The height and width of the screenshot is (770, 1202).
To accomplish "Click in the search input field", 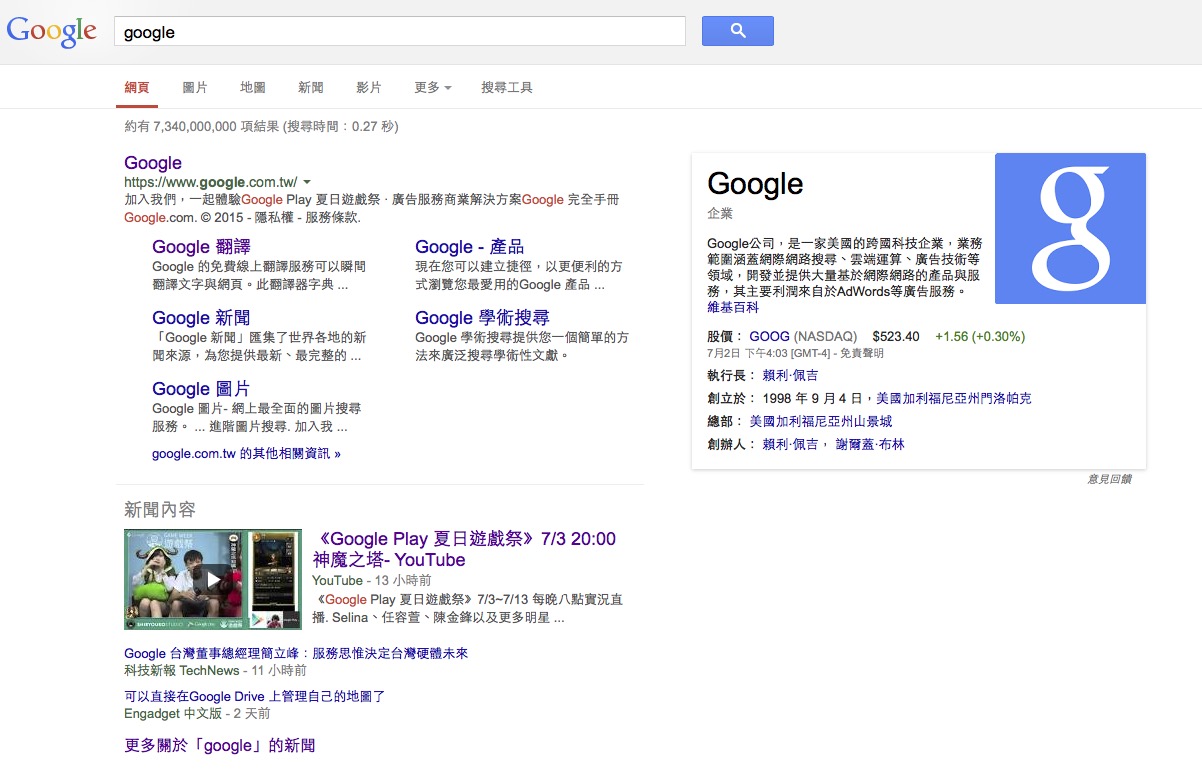I will point(400,32).
